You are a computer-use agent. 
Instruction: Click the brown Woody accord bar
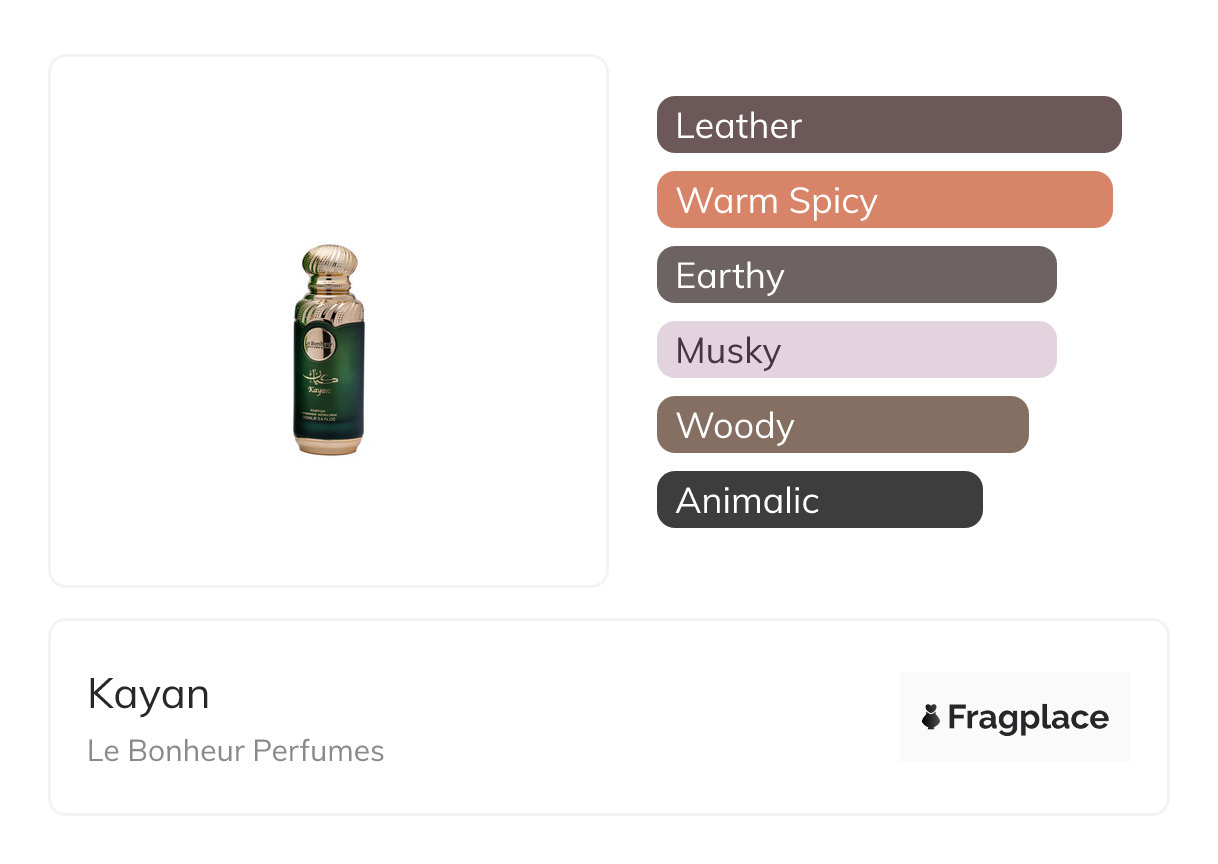click(842, 425)
